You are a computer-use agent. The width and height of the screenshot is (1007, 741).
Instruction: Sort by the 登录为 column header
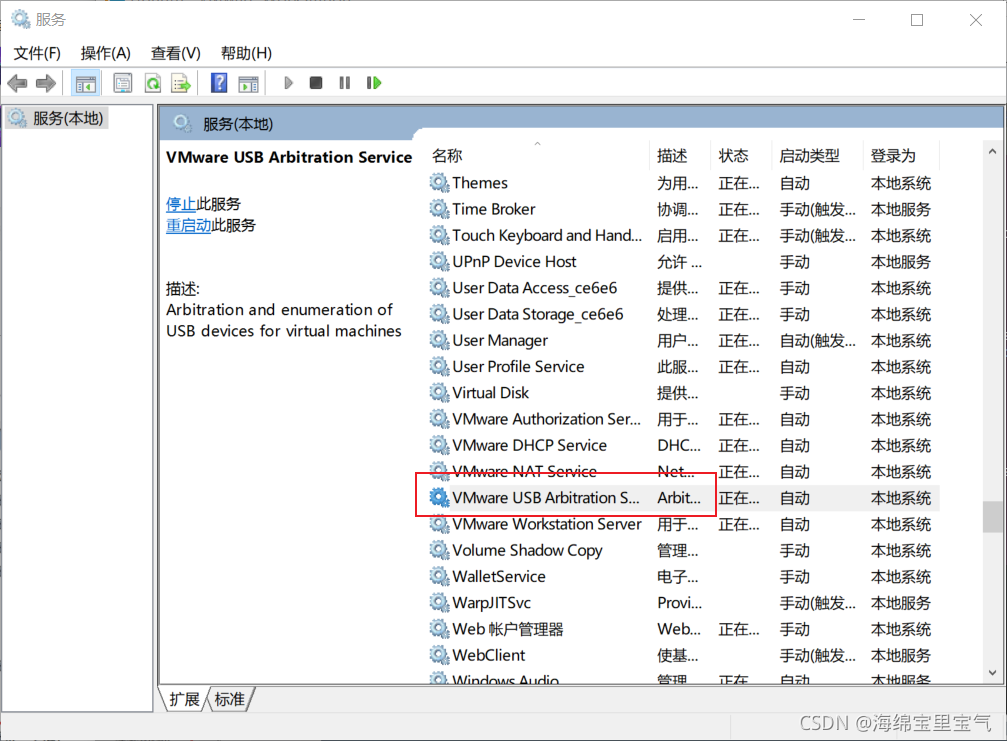(x=902, y=155)
